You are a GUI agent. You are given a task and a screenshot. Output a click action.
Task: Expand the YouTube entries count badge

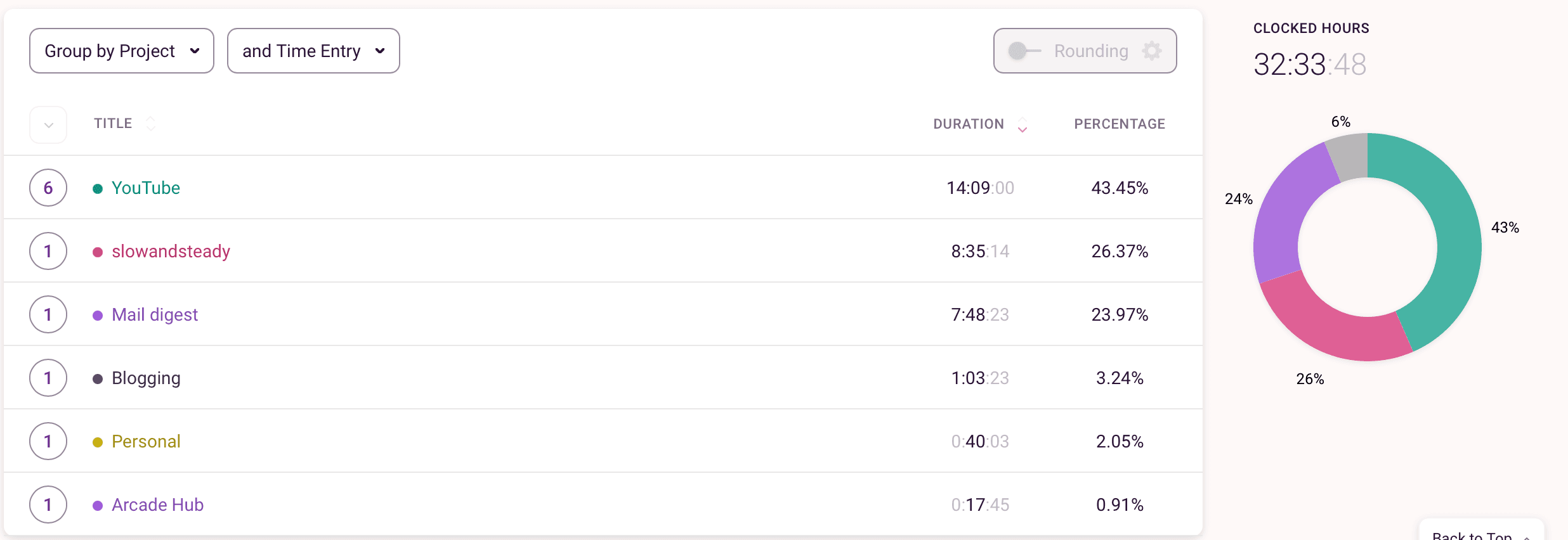[48, 188]
